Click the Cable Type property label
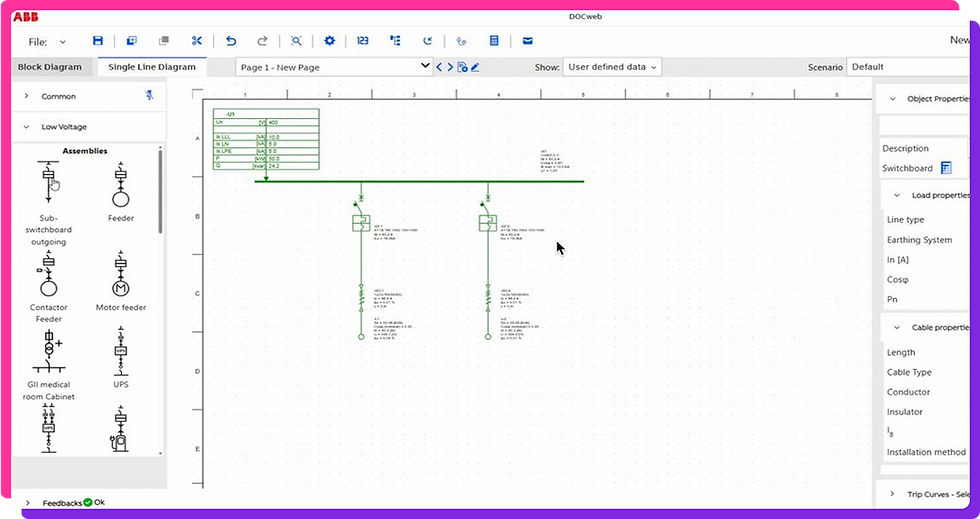The height and width of the screenshot is (519, 980). point(909,372)
